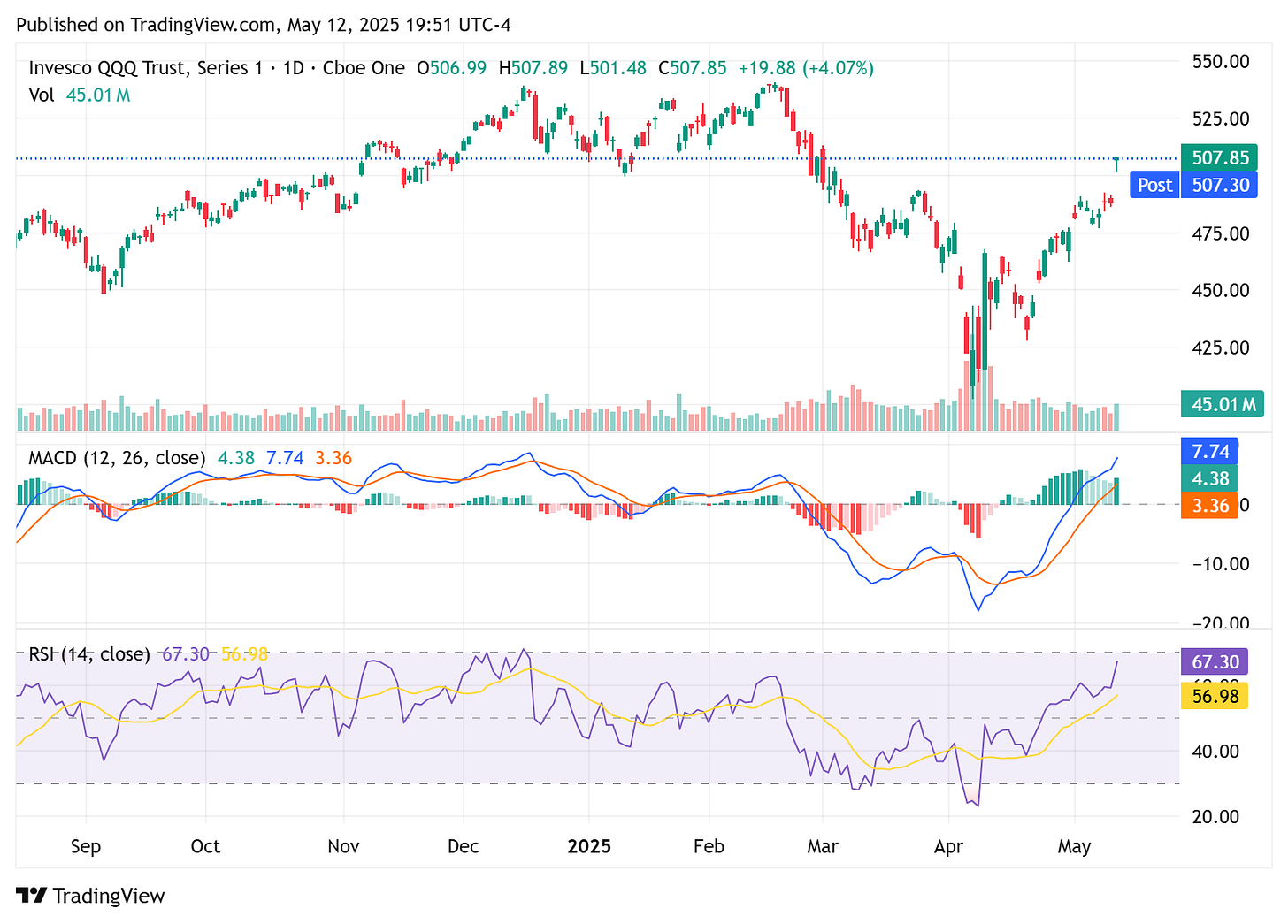Viewport: 1288px width, 924px height.
Task: Click the teal 45.01 M volume badge
Action: [1221, 404]
